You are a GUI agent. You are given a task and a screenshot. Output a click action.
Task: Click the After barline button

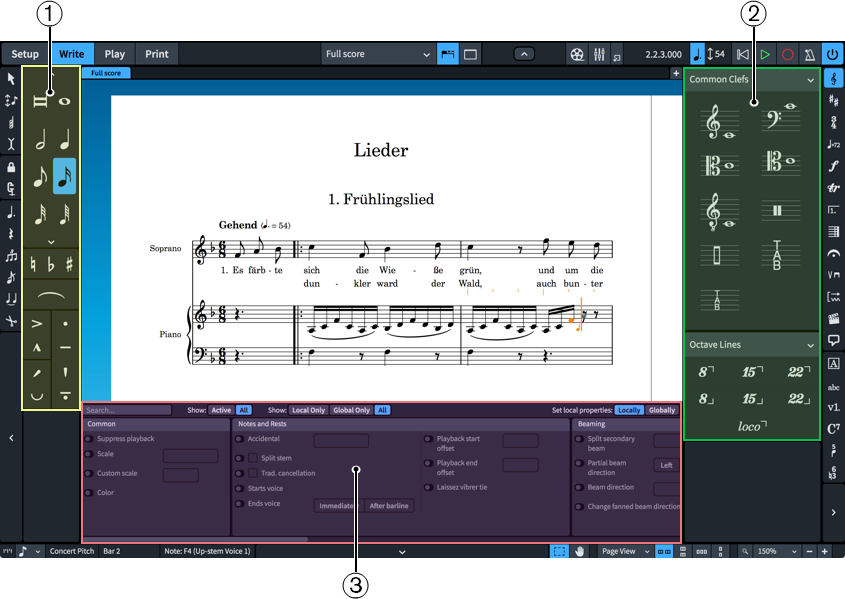(389, 506)
